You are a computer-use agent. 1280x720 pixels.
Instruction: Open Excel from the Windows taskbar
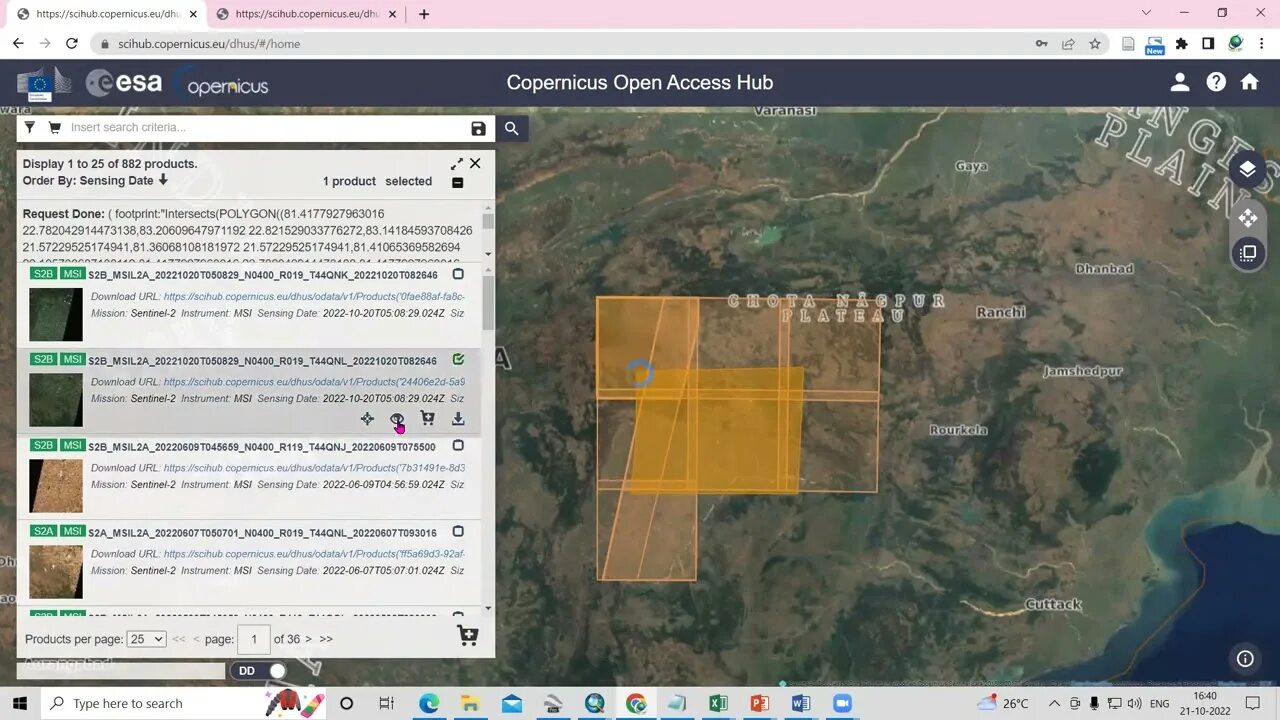pyautogui.click(x=718, y=703)
